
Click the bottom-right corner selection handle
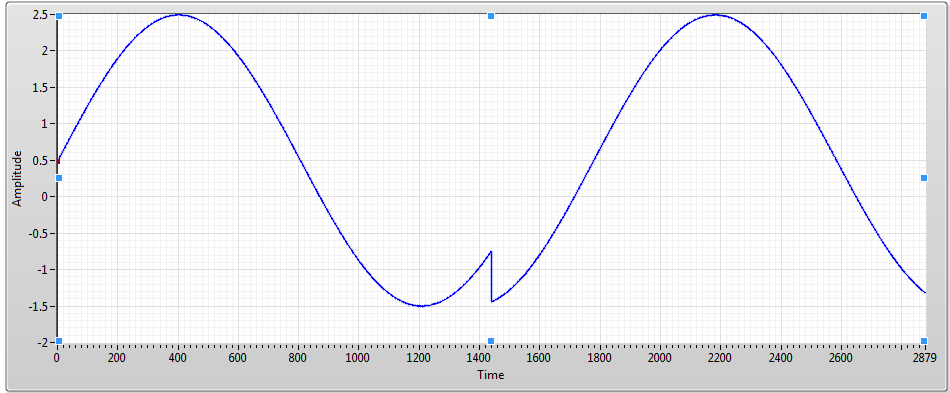point(924,341)
